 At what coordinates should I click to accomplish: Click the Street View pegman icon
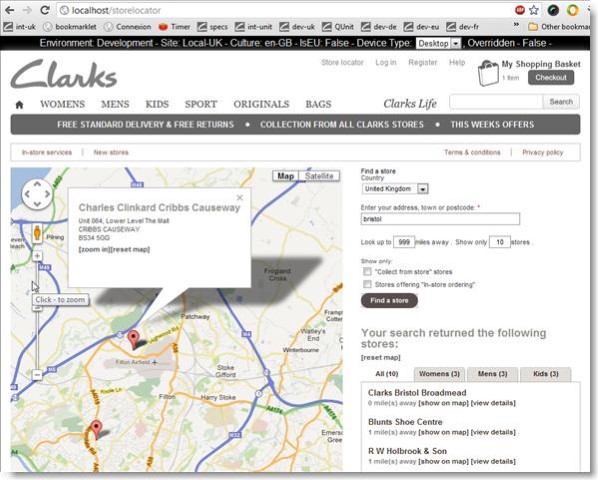[37, 233]
